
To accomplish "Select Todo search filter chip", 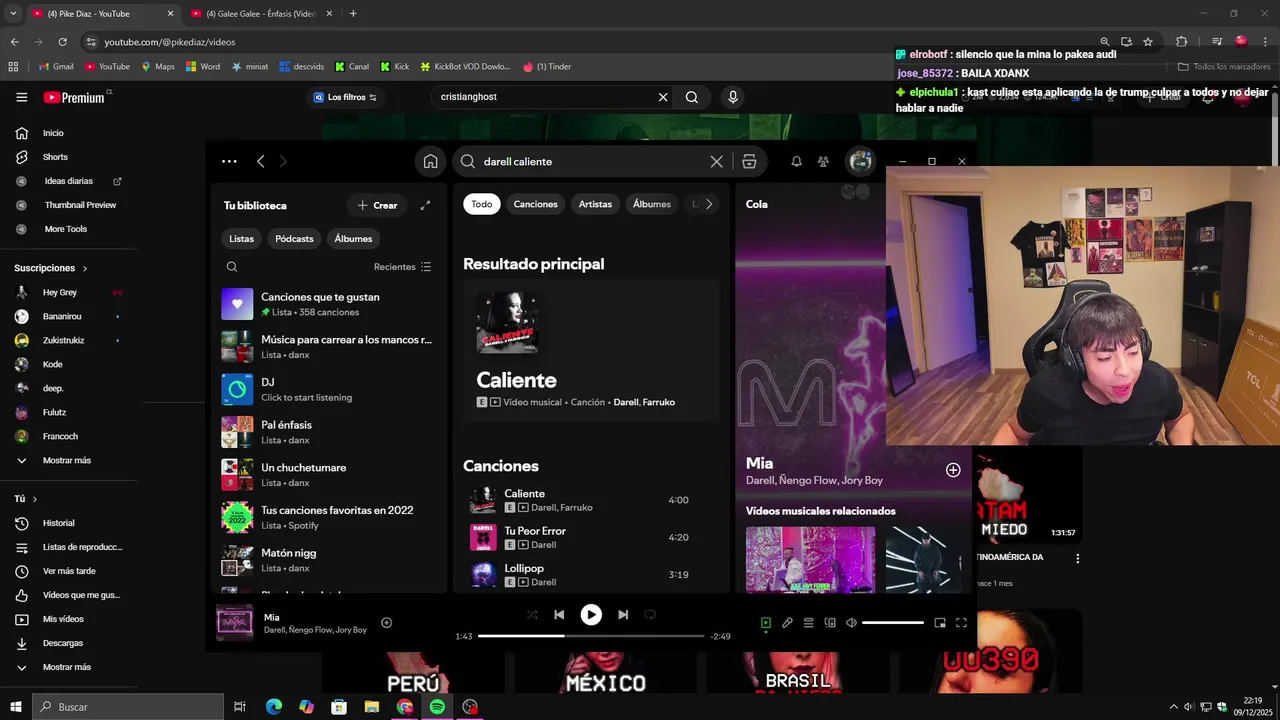I will click(482, 204).
